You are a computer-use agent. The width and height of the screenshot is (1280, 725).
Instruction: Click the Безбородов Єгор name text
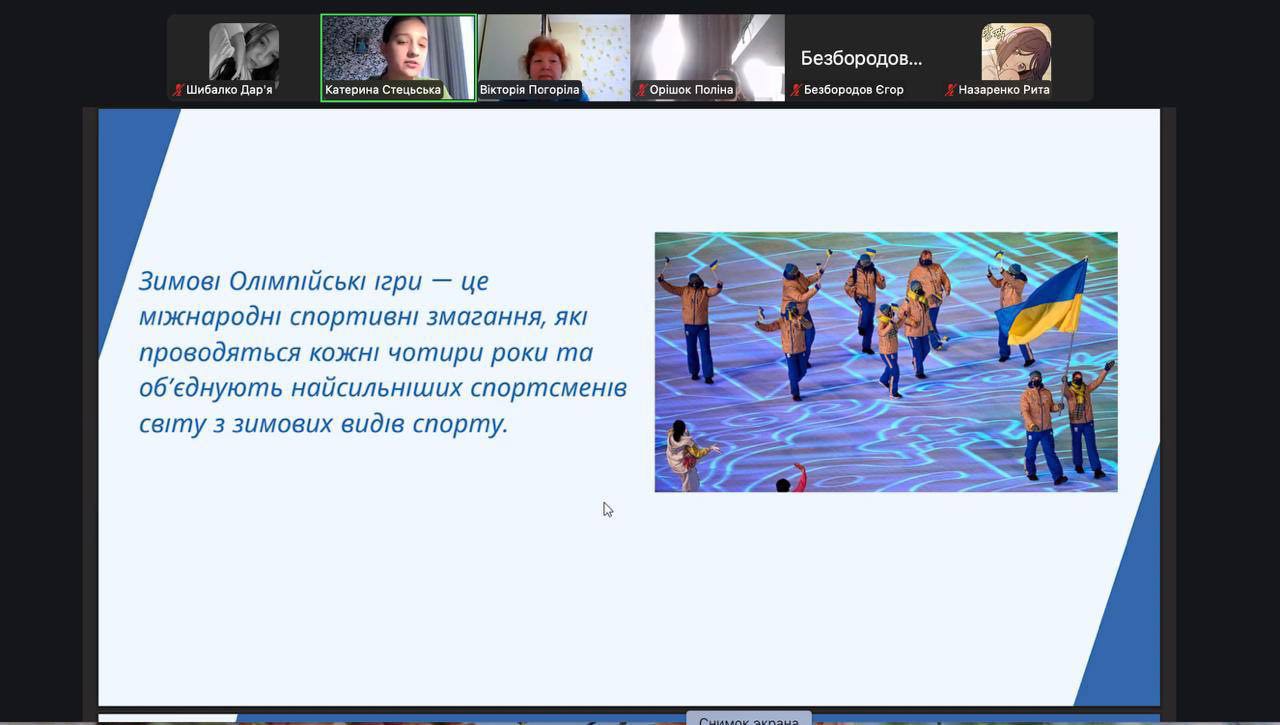tap(853, 90)
